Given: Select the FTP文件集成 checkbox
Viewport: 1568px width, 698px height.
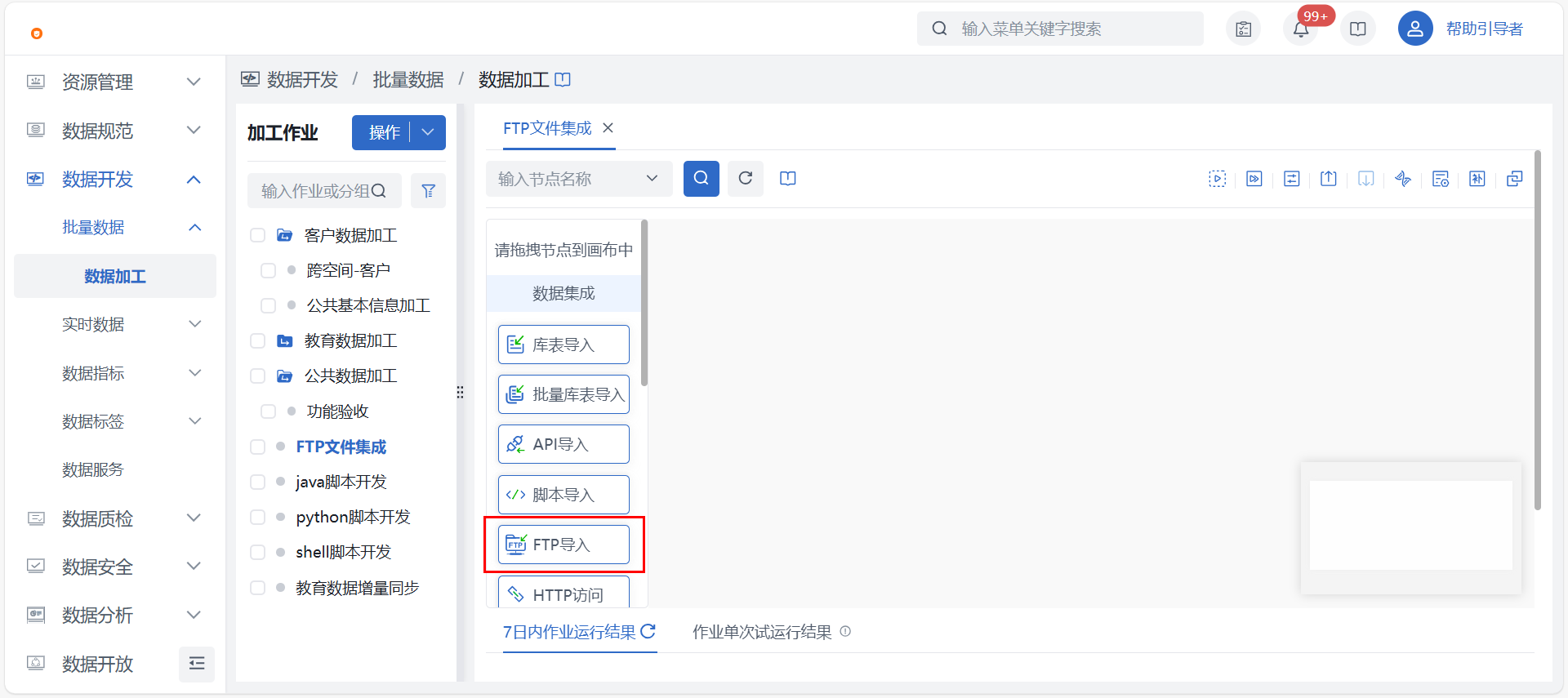Looking at the screenshot, I should (x=258, y=447).
